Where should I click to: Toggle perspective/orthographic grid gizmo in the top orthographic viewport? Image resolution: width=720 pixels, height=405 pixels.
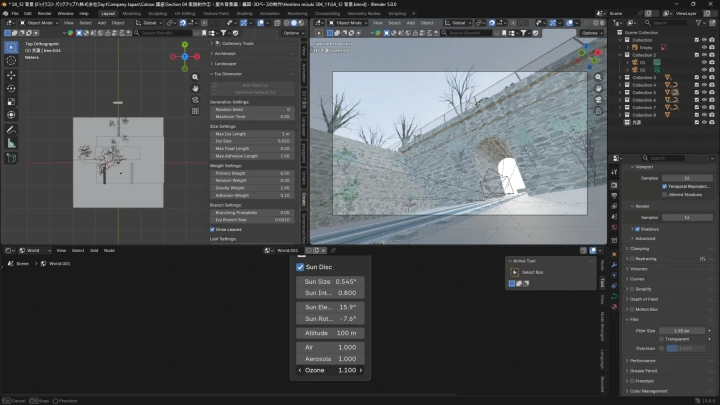coord(195,111)
